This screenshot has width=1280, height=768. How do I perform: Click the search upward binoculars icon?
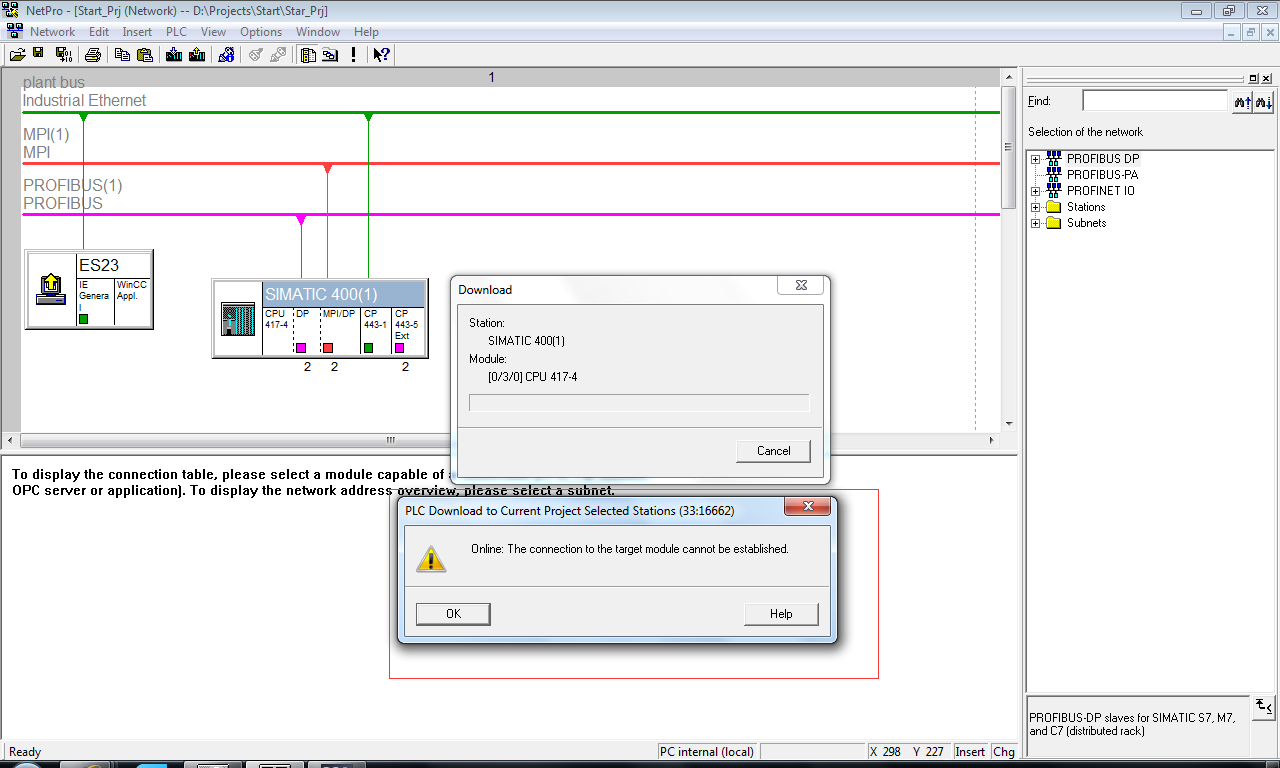point(1242,102)
